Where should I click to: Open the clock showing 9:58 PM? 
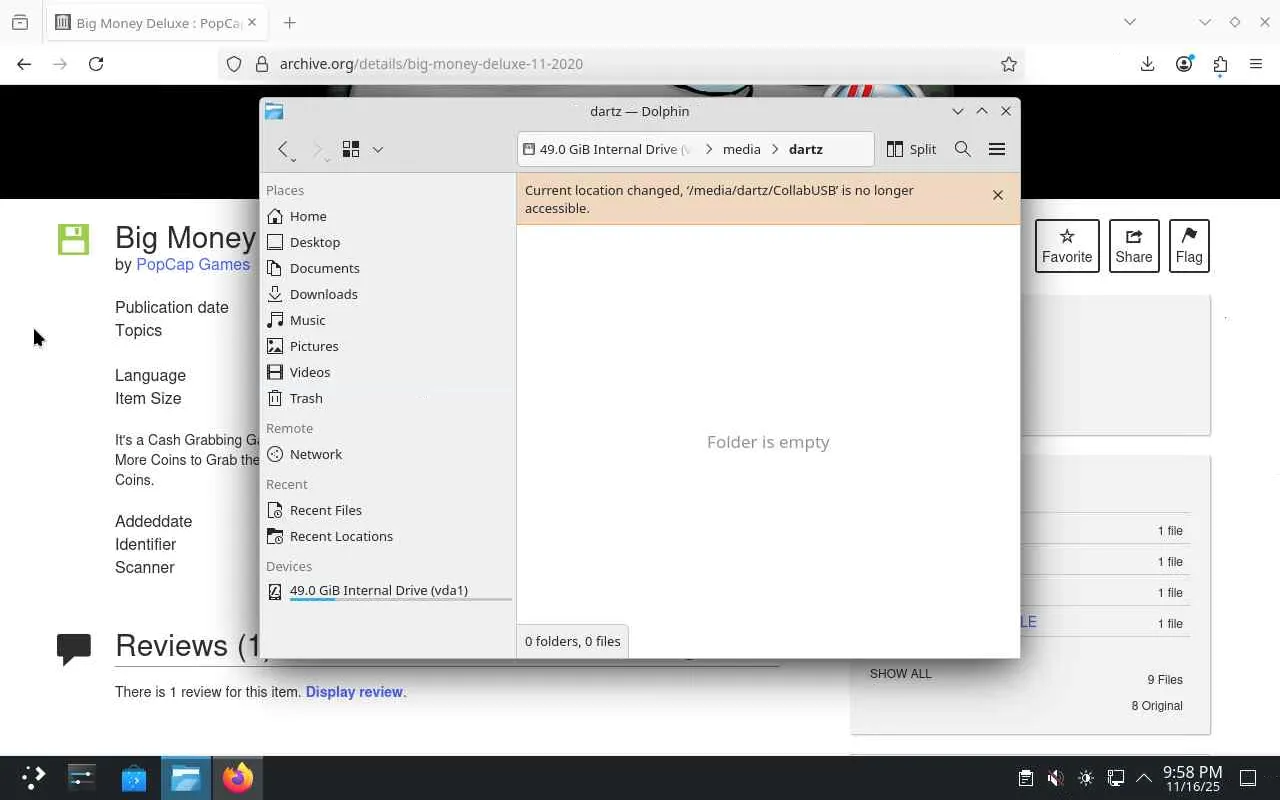coord(1192,779)
